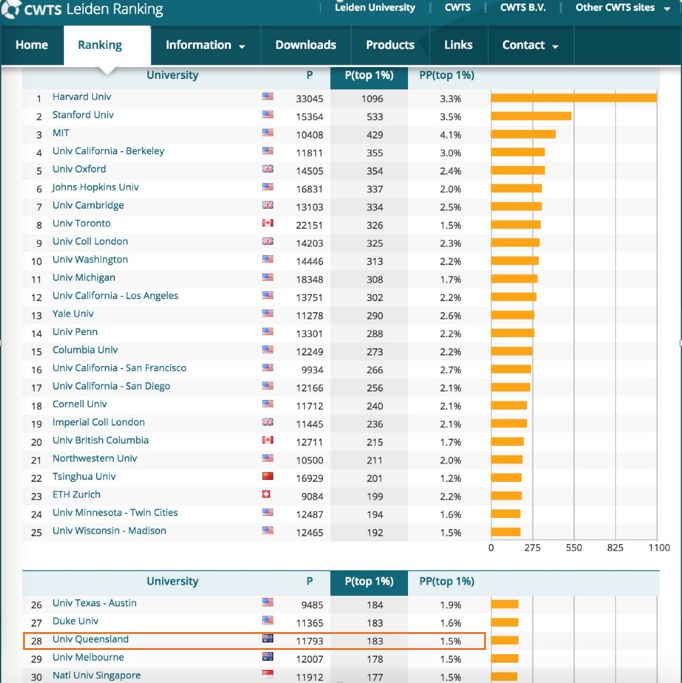Sort by University column in upper table
The height and width of the screenshot is (683, 682).
(x=172, y=75)
